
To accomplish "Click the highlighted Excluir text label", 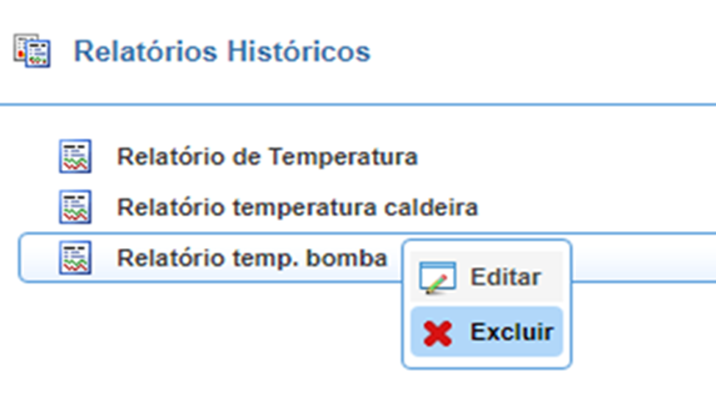I will (x=512, y=332).
